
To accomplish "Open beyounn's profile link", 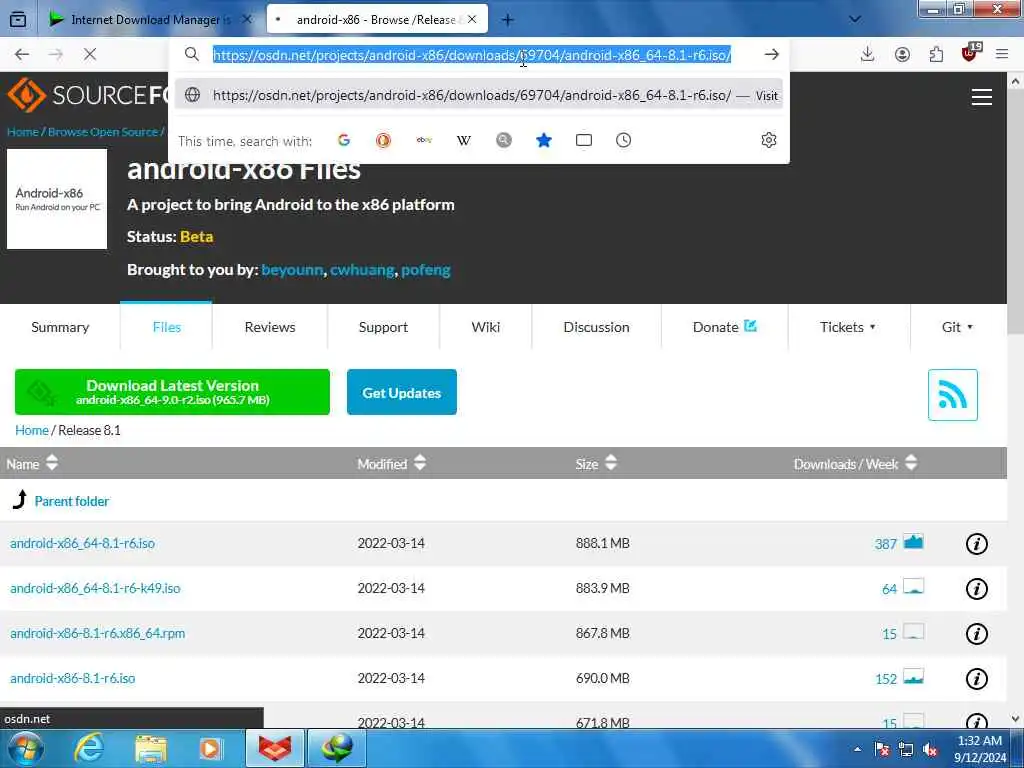I will coord(292,270).
